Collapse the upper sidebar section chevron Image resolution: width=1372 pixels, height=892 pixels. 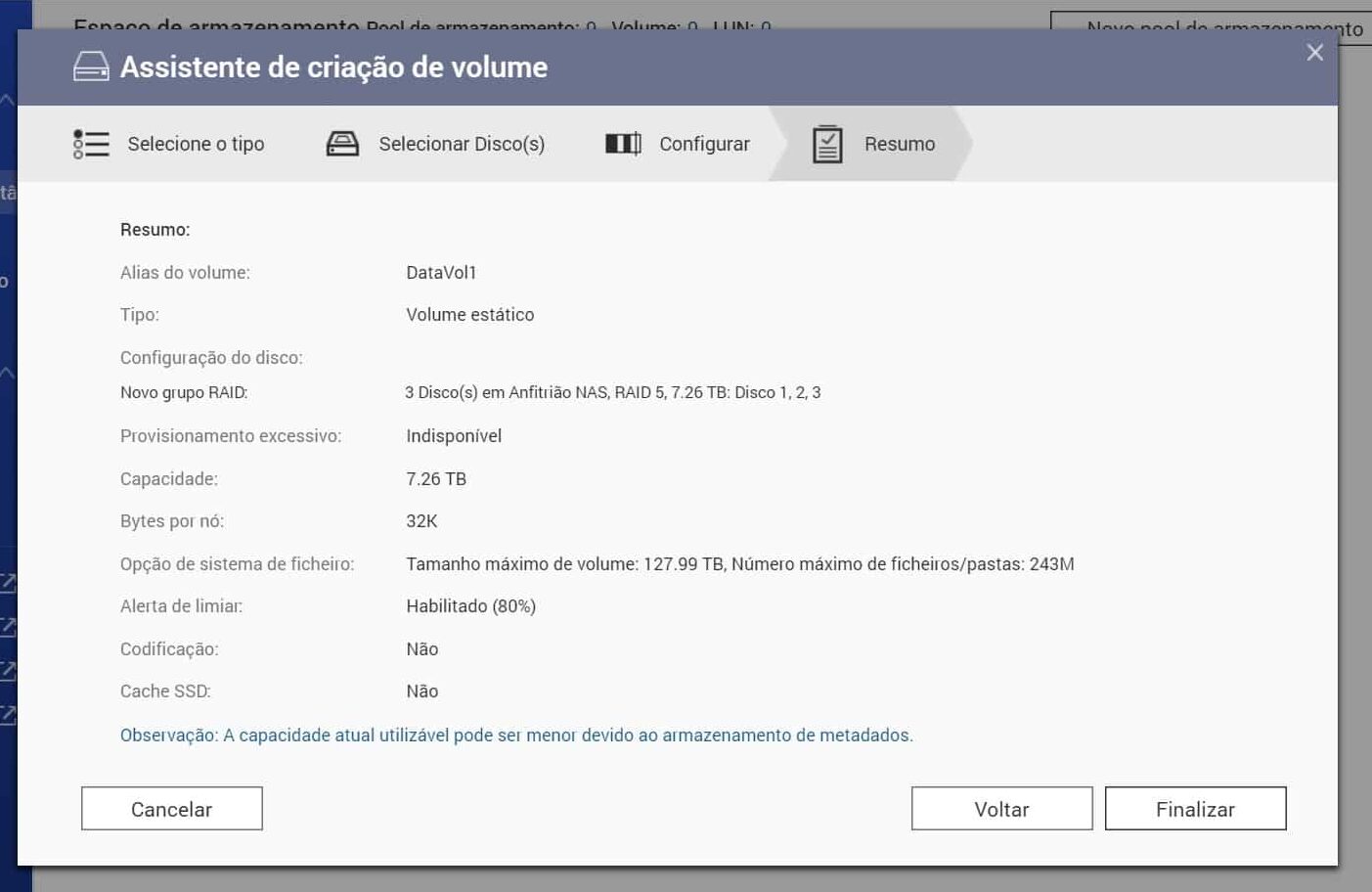pos(8,100)
